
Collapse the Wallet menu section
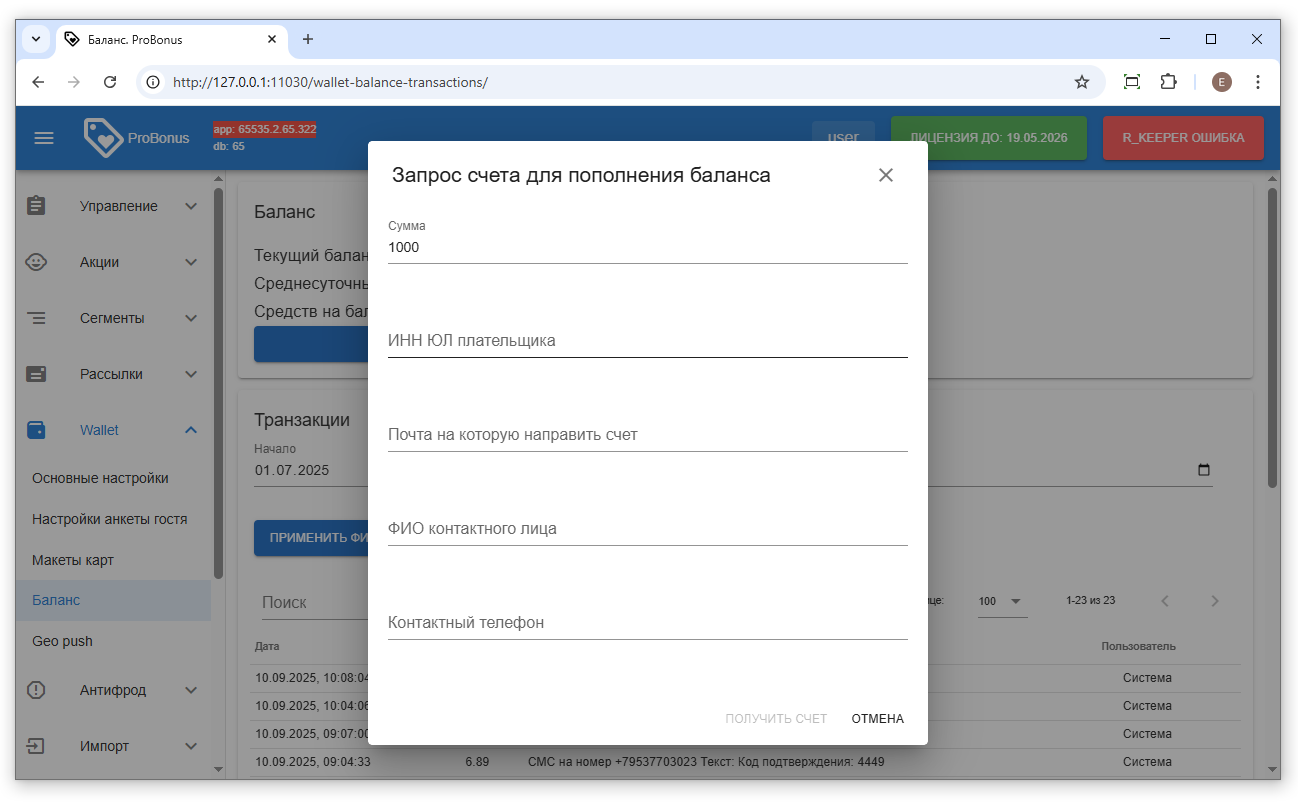tap(191, 430)
